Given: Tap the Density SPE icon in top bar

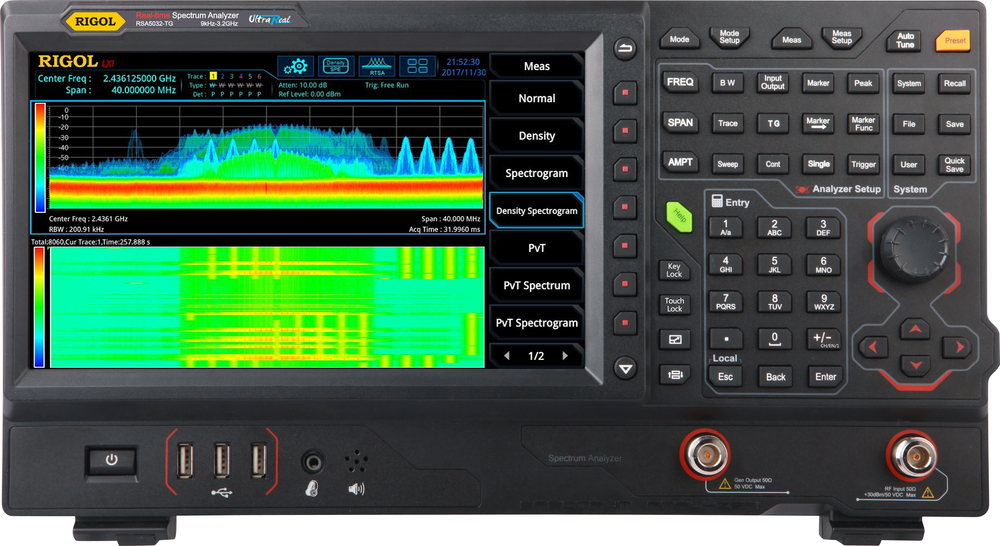Looking at the screenshot, I should tap(336, 67).
